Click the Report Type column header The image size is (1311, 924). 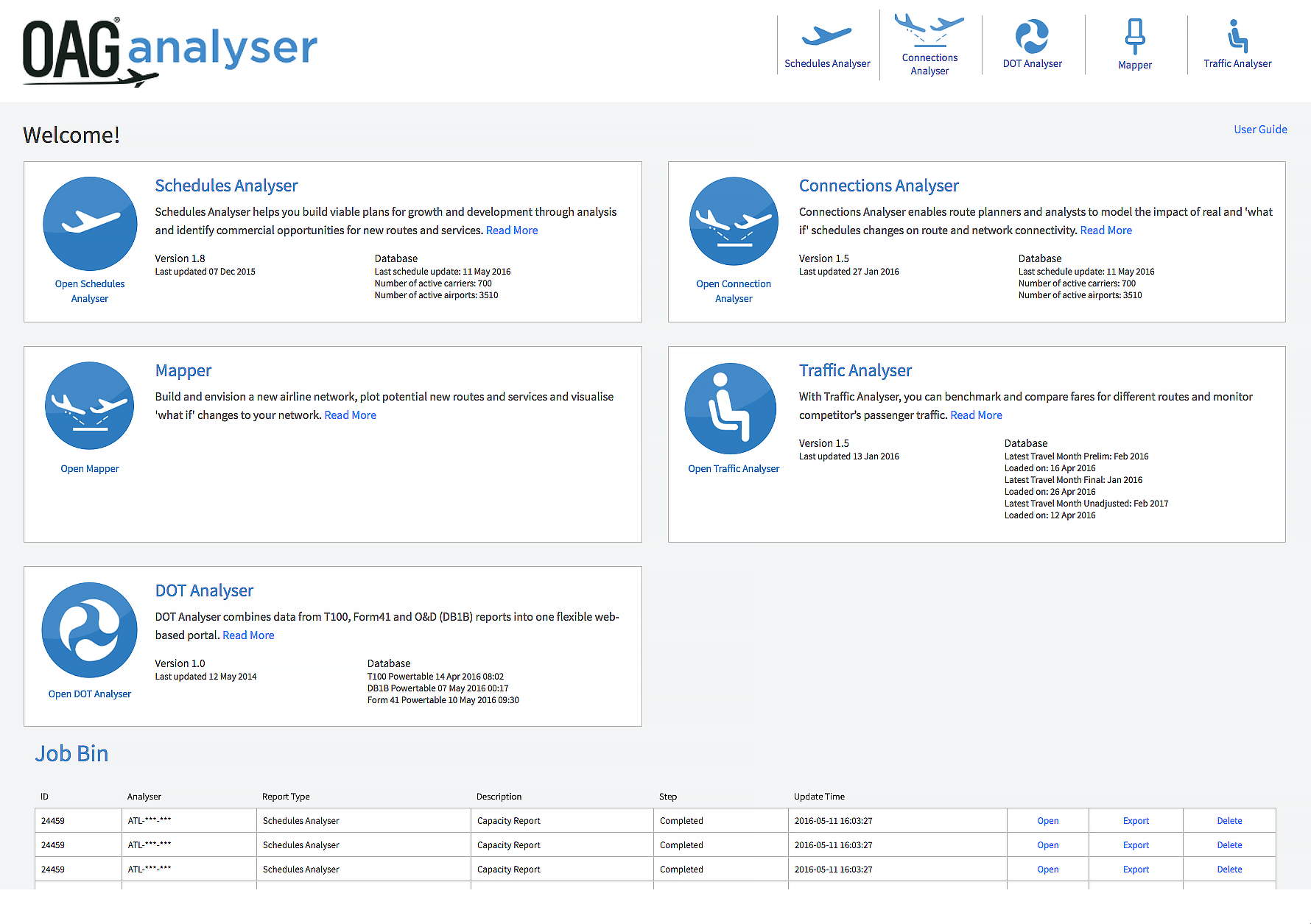pyautogui.click(x=286, y=797)
